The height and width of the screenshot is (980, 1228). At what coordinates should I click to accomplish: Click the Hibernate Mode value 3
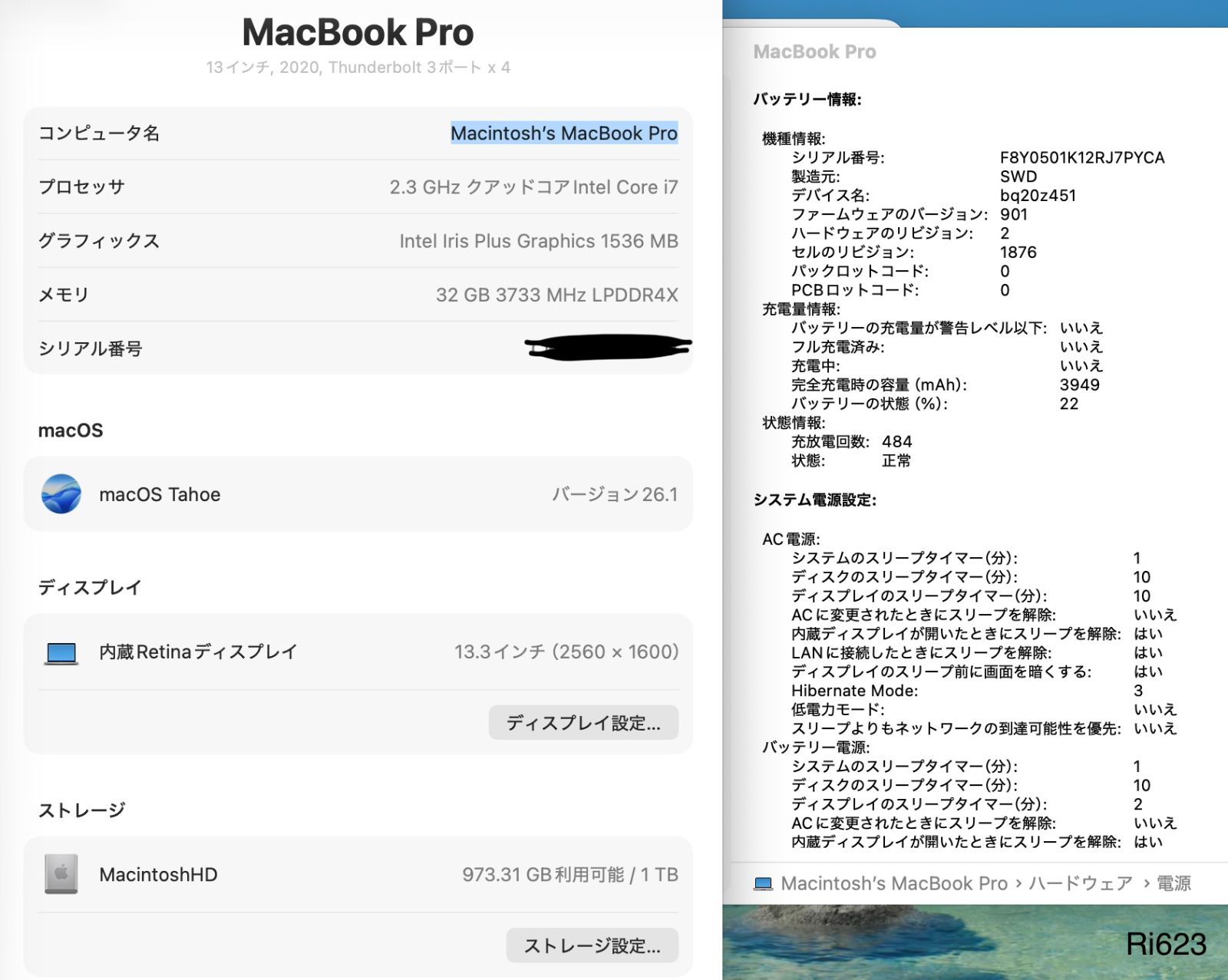[x=1138, y=691]
